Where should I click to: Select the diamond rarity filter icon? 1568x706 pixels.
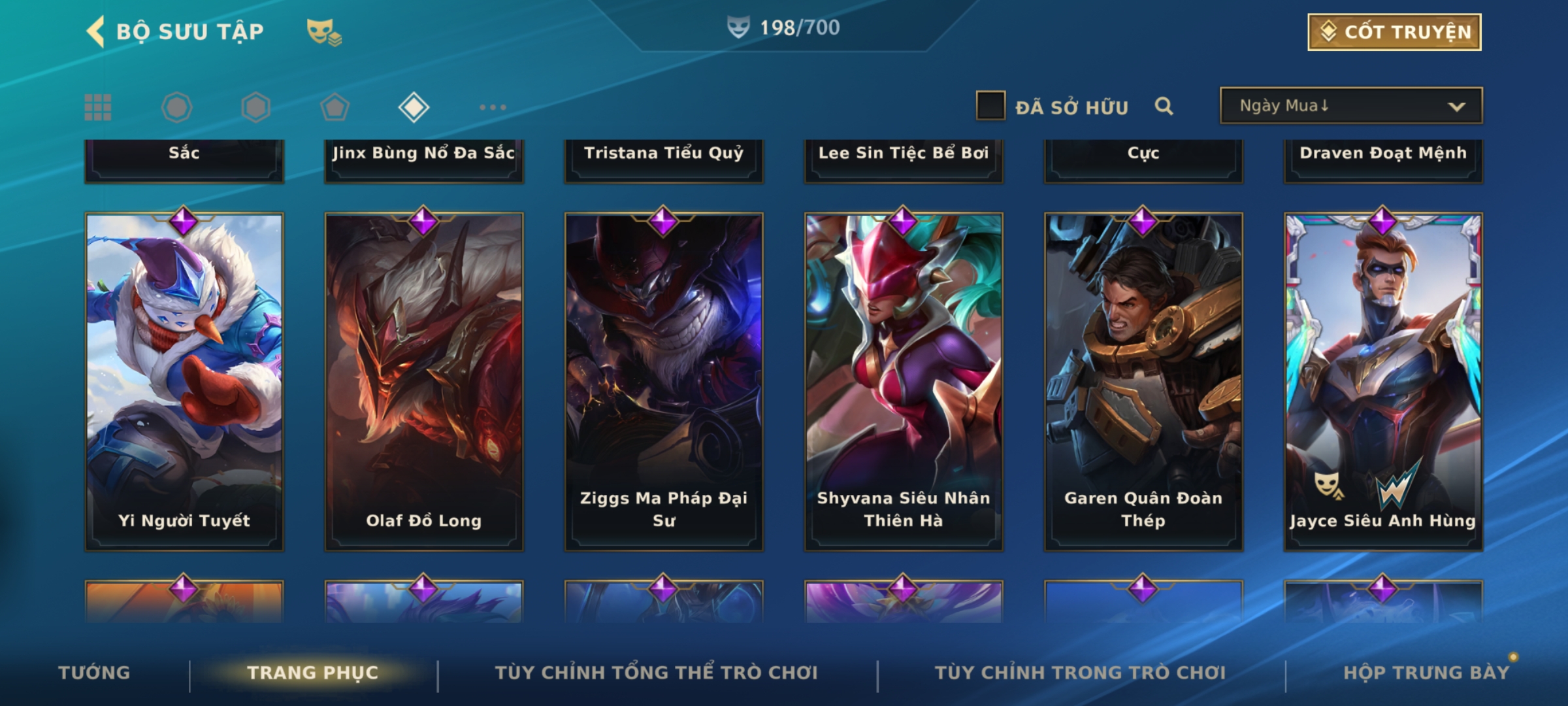tap(414, 107)
